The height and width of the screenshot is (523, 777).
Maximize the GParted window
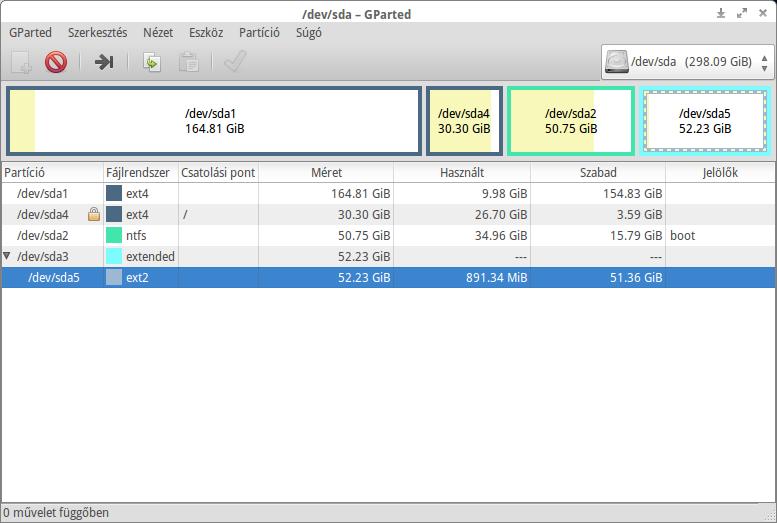pos(742,13)
